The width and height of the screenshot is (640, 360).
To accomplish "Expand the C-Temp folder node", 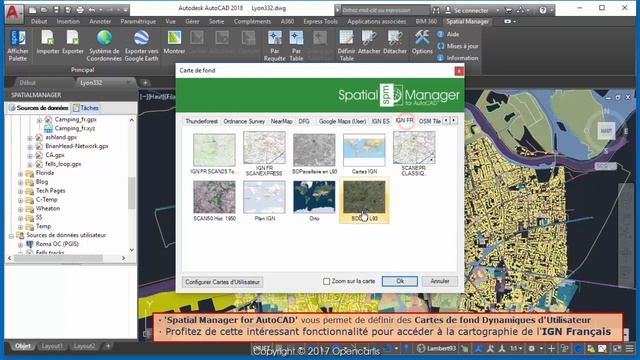I will click(x=20, y=200).
